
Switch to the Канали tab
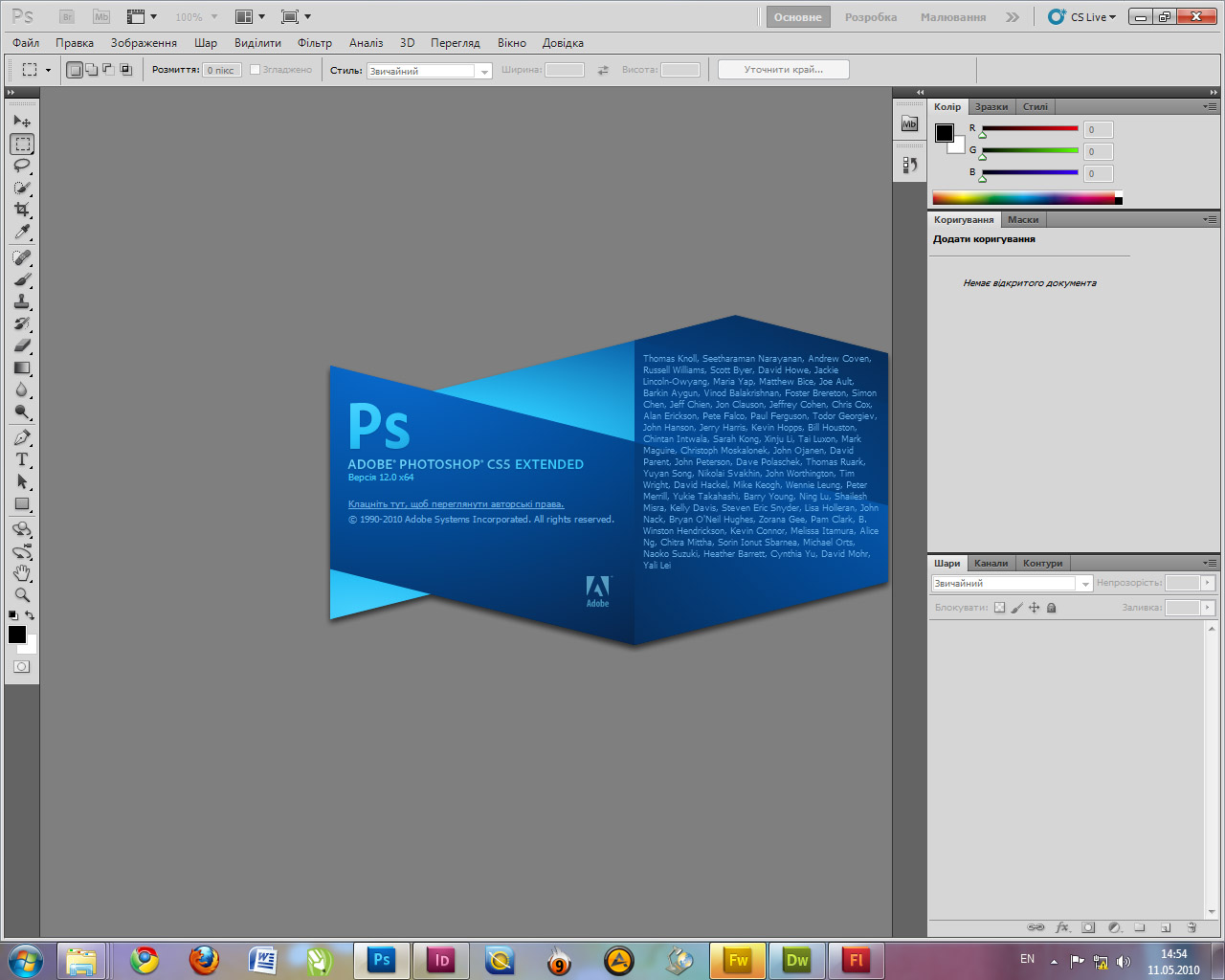point(991,563)
